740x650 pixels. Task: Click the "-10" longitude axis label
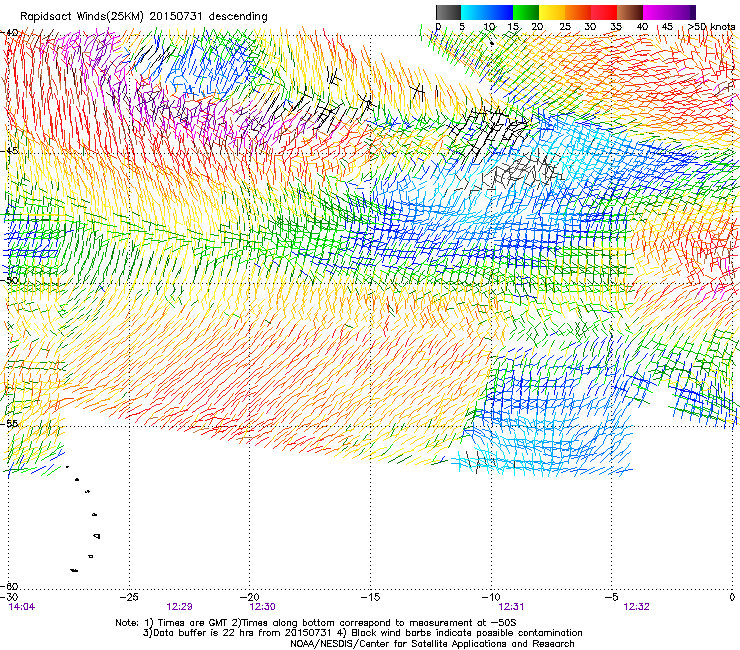pyautogui.click(x=491, y=597)
